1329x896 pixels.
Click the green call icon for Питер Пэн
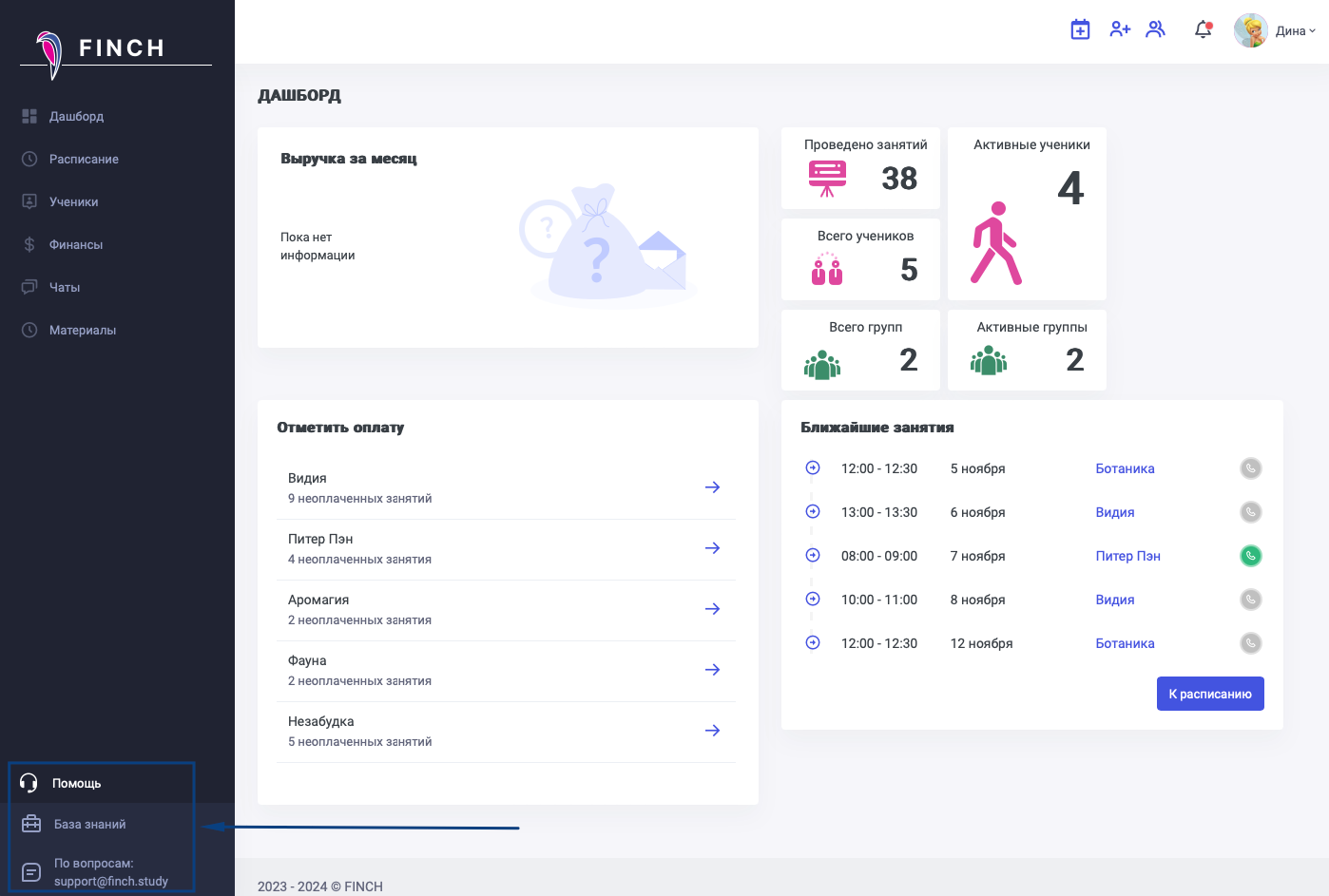point(1251,556)
